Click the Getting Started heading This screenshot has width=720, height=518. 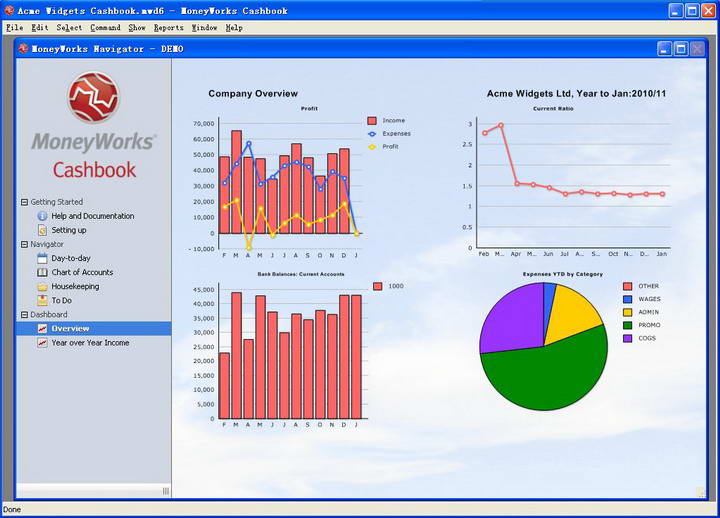click(56, 202)
